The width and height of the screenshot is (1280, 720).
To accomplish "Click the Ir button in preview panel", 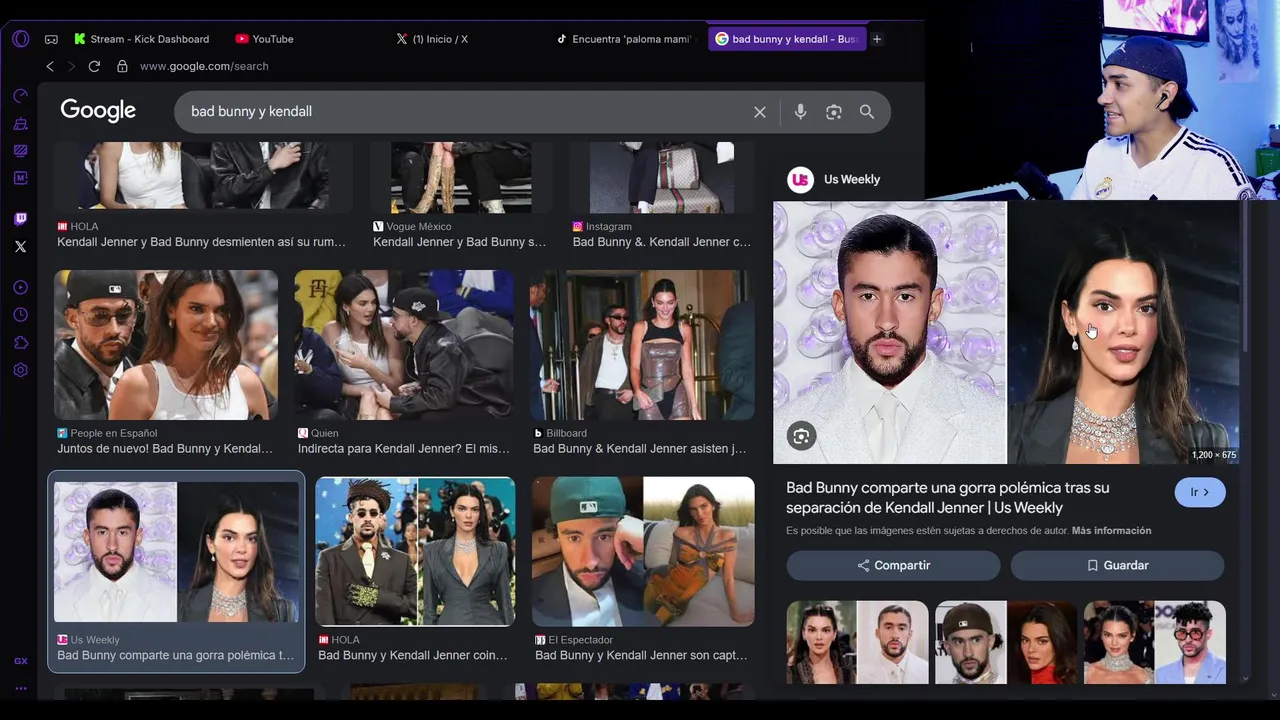I will 1200,492.
